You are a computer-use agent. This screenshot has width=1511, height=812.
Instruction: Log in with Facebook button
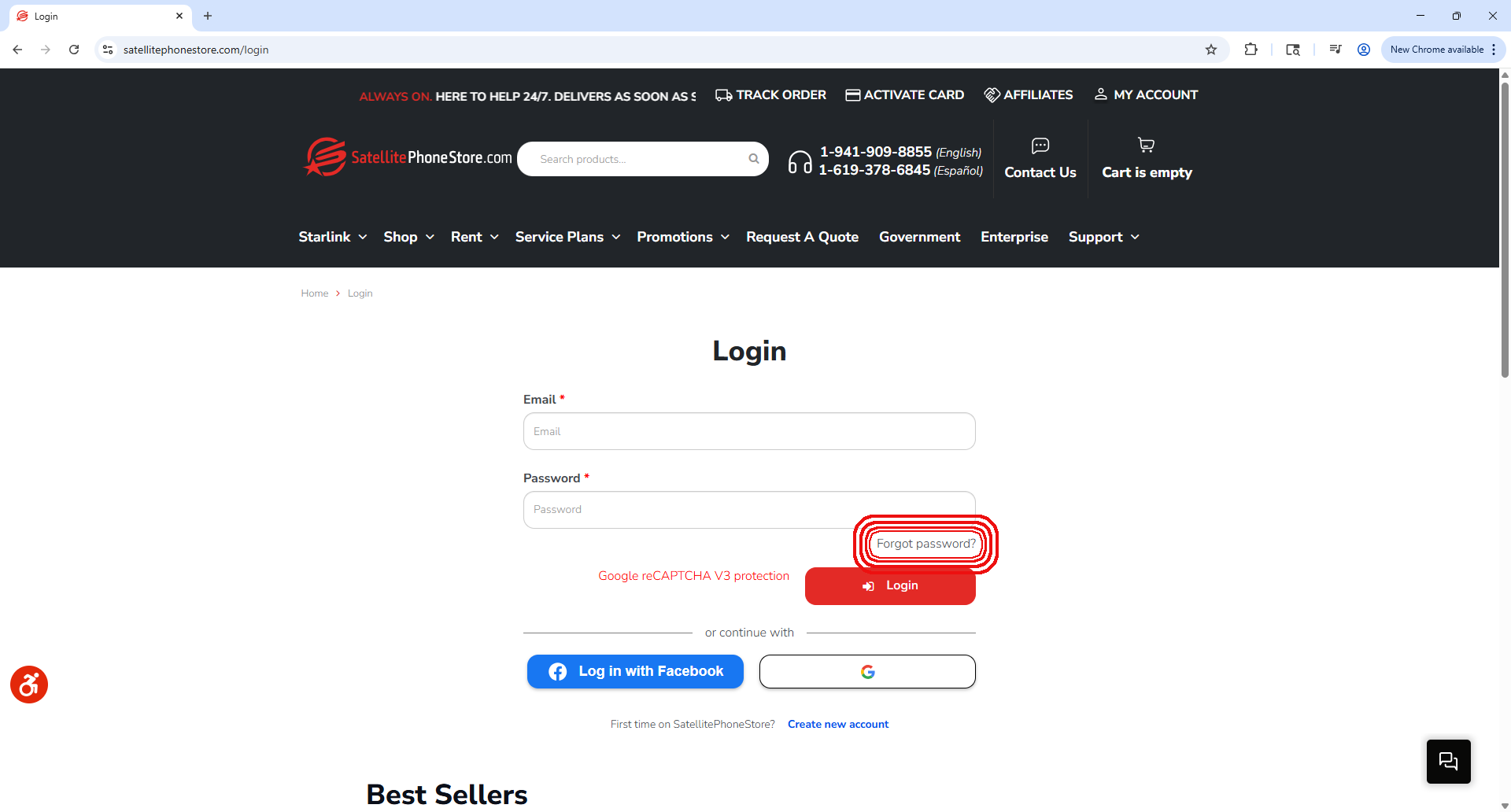click(x=635, y=671)
